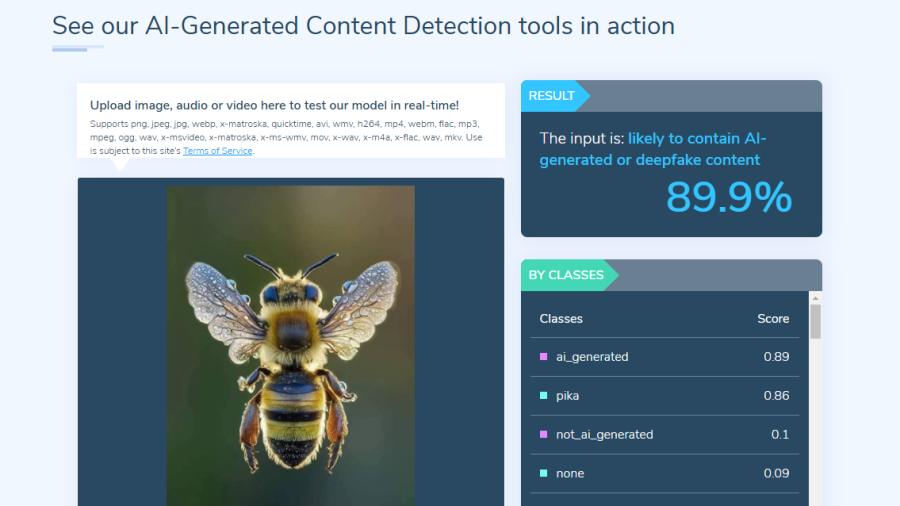Click the pika class name
This screenshot has width=900, height=506.
click(x=567, y=396)
